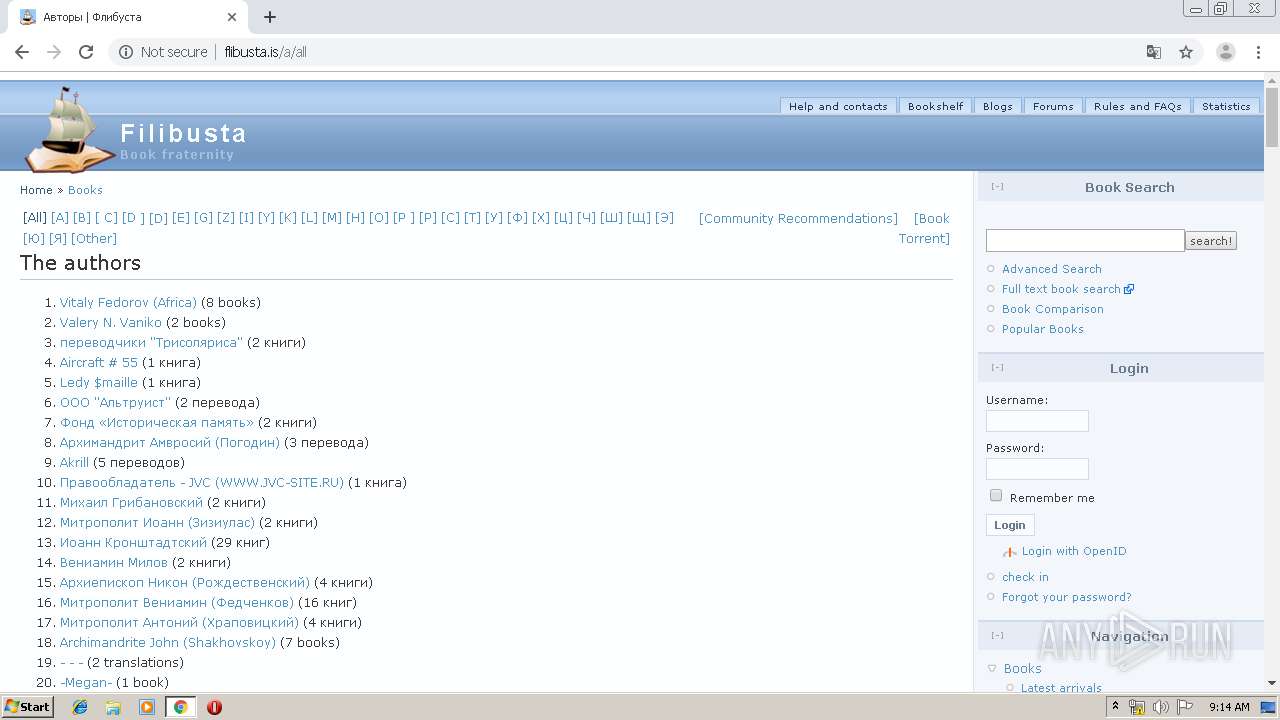Click the Not secure site info icon
Image resolution: width=1280 pixels, height=720 pixels.
[126, 52]
